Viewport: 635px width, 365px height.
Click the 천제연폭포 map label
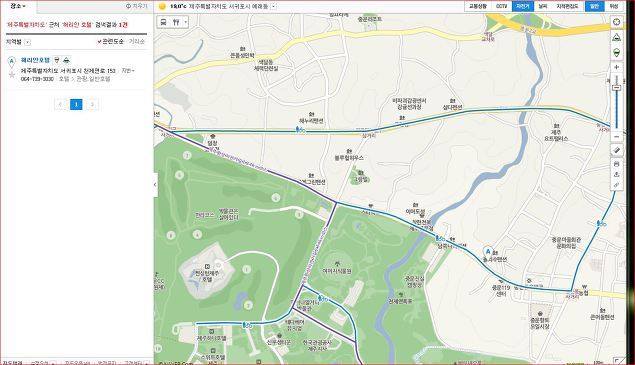point(400,301)
